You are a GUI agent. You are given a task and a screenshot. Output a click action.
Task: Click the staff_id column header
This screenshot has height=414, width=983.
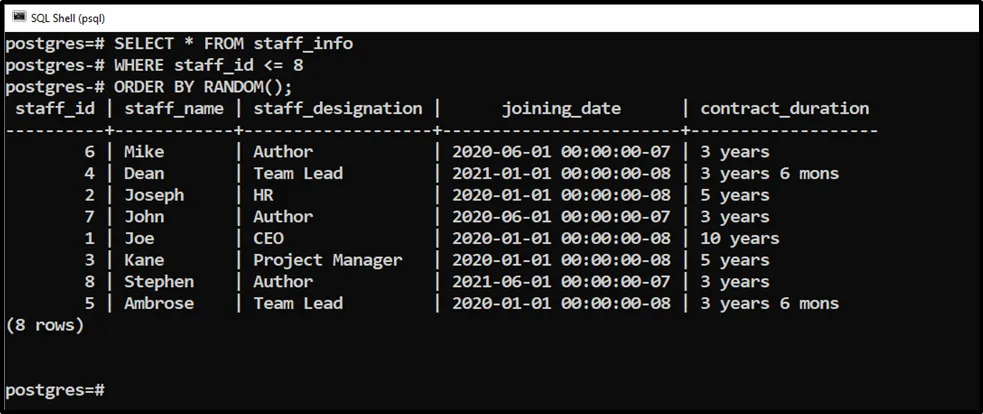[53, 108]
